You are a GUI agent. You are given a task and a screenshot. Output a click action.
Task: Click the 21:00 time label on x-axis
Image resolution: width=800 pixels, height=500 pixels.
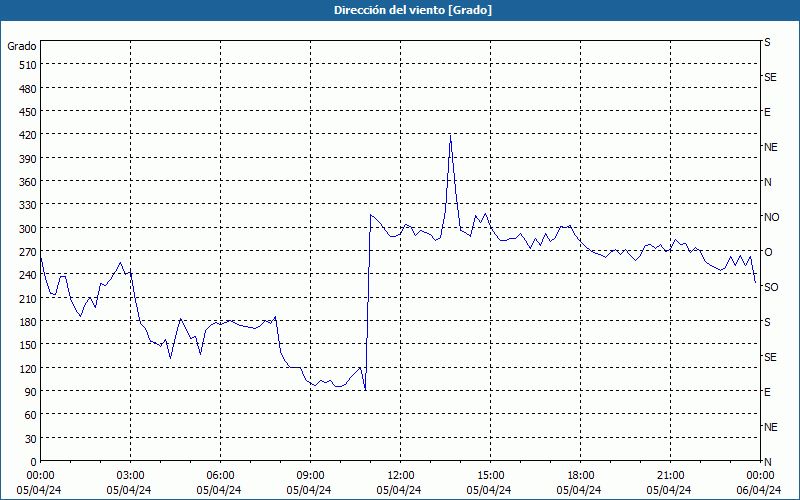click(670, 476)
